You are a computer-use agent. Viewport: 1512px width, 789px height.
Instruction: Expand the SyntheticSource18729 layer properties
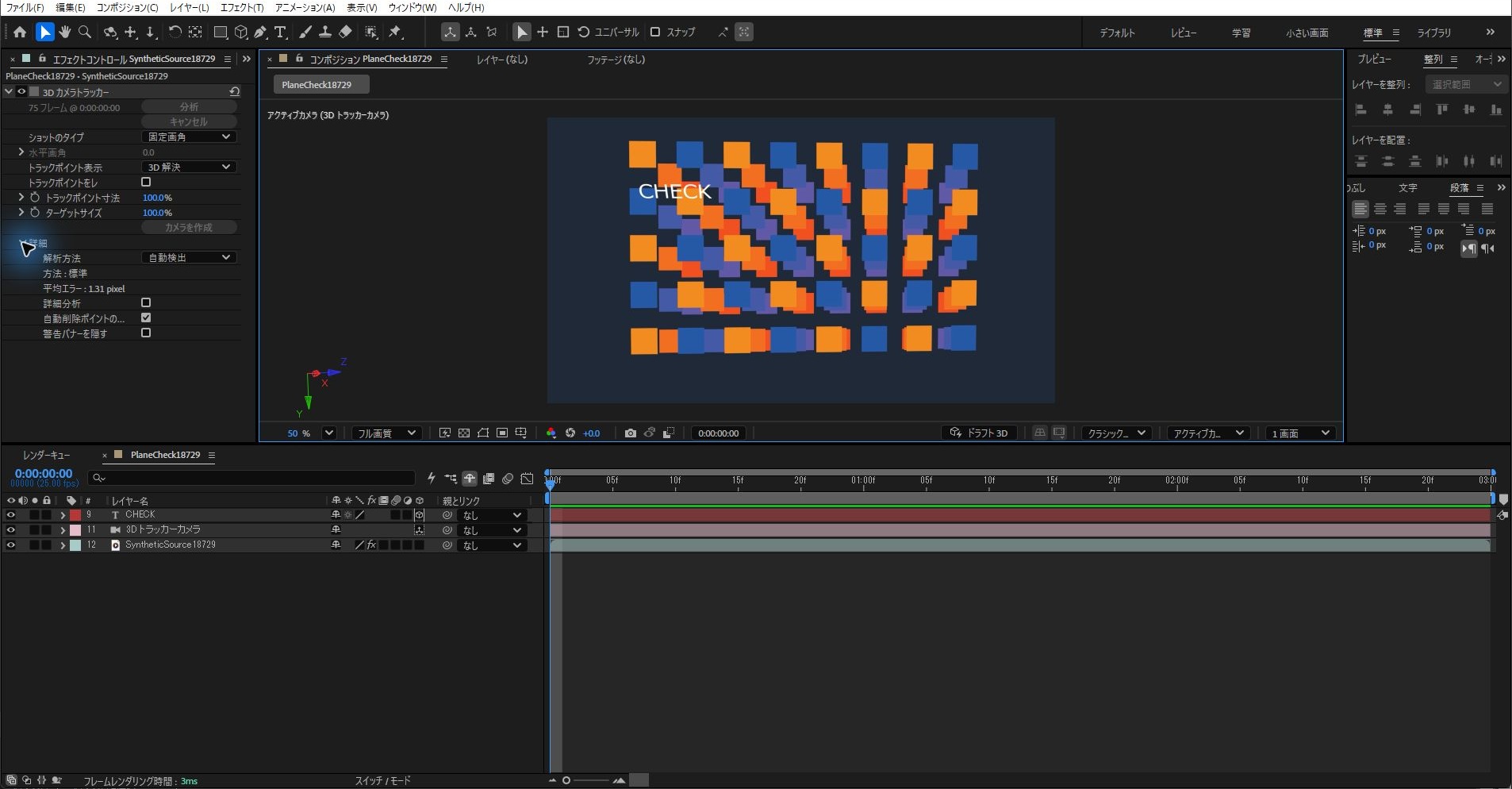(63, 545)
